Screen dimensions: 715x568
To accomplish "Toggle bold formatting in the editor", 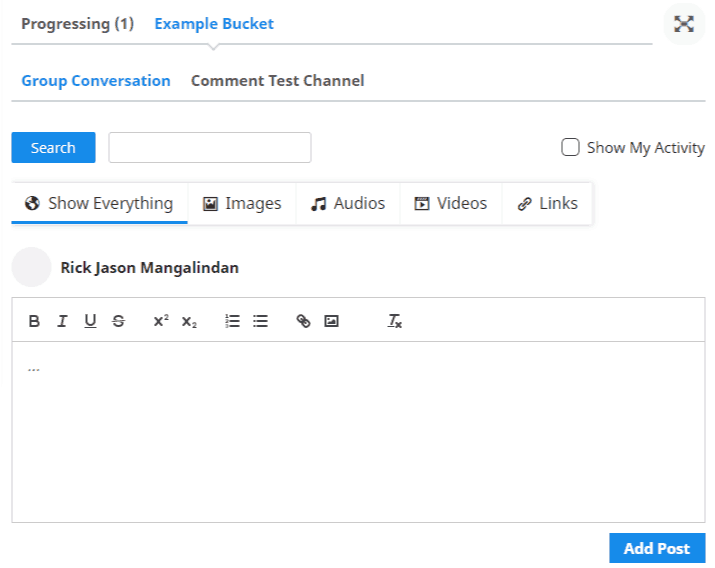I will coord(34,321).
